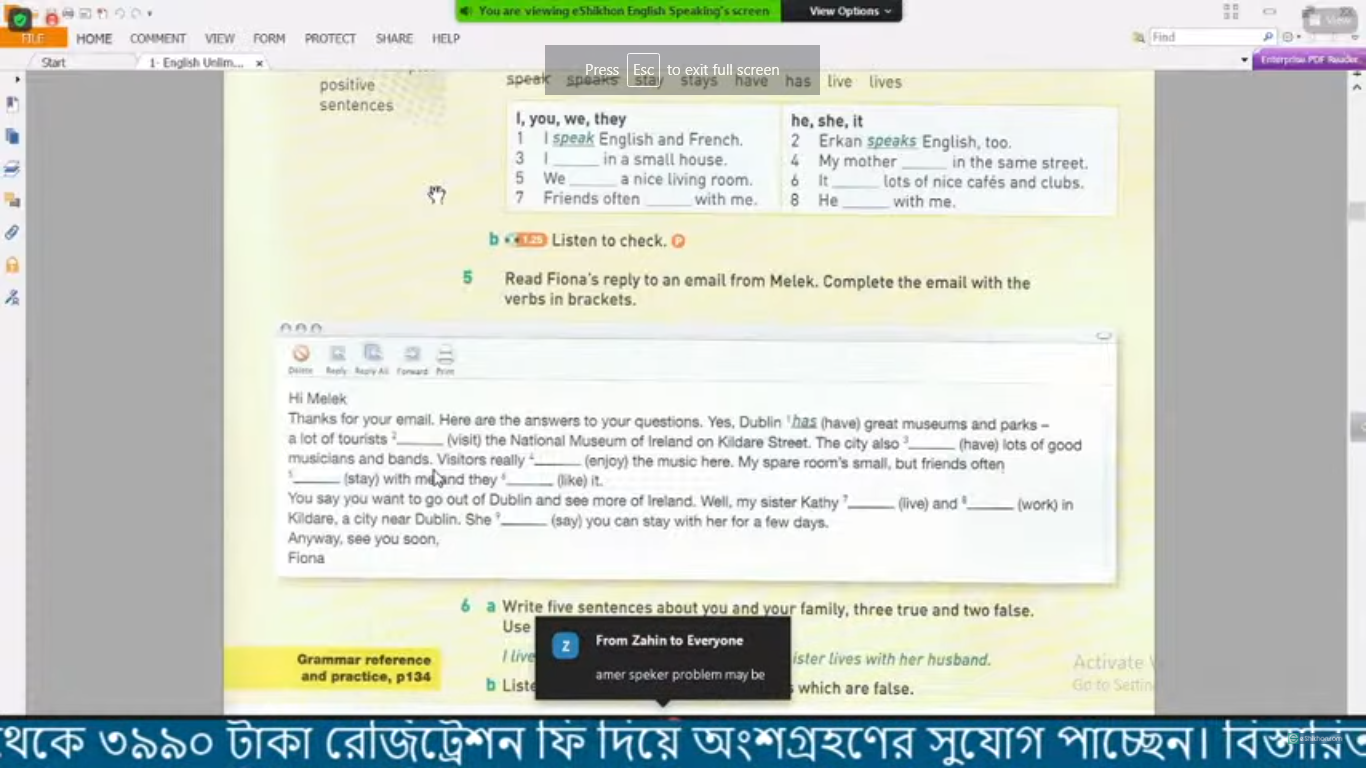Open the Attachments paperclip panel
Image resolution: width=1366 pixels, height=768 pixels.
coord(12,232)
